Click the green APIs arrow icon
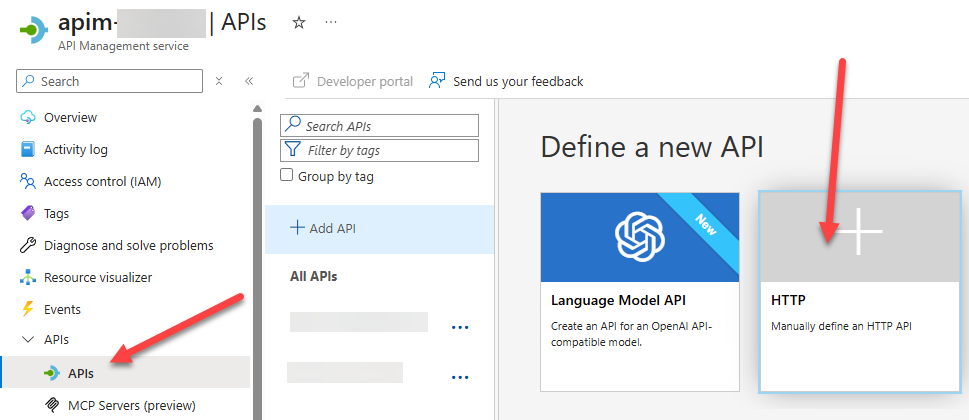Viewport: 969px width, 420px height. click(x=52, y=373)
